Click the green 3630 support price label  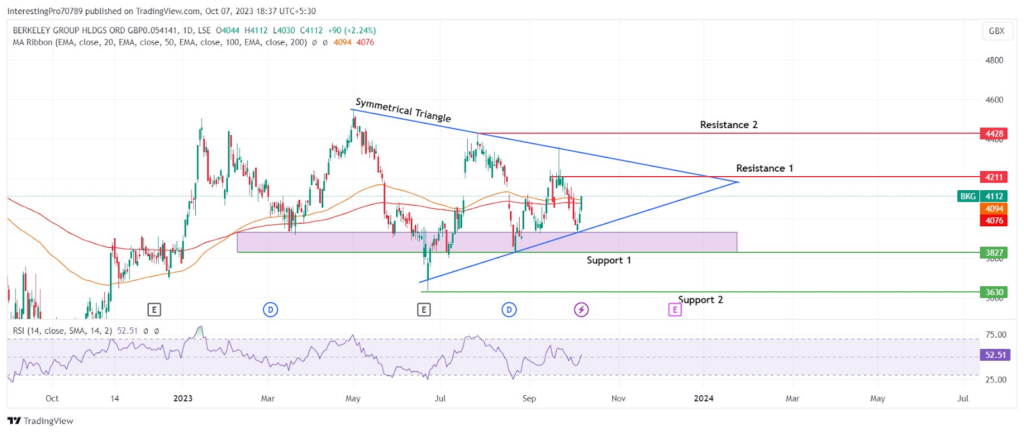tap(993, 292)
